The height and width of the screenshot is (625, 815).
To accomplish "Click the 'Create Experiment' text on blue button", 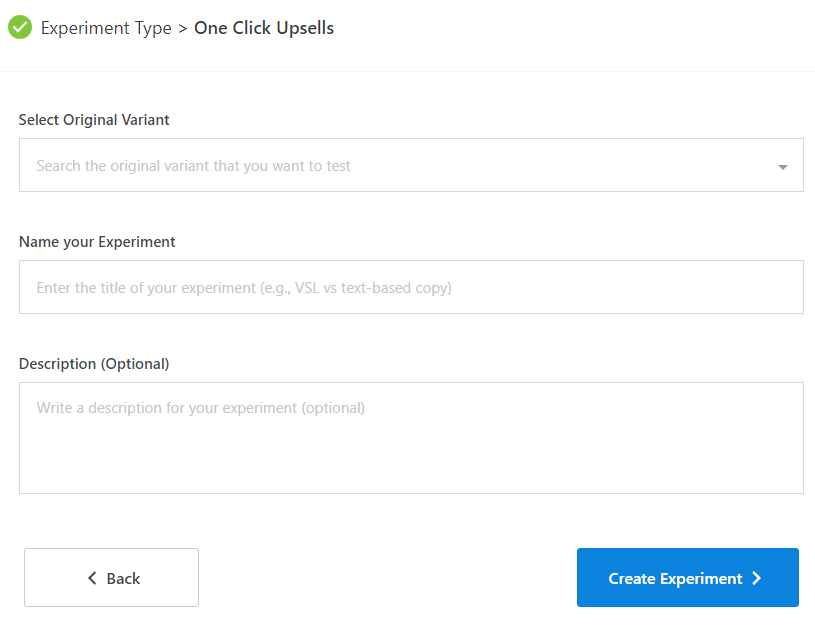I will click(675, 578).
